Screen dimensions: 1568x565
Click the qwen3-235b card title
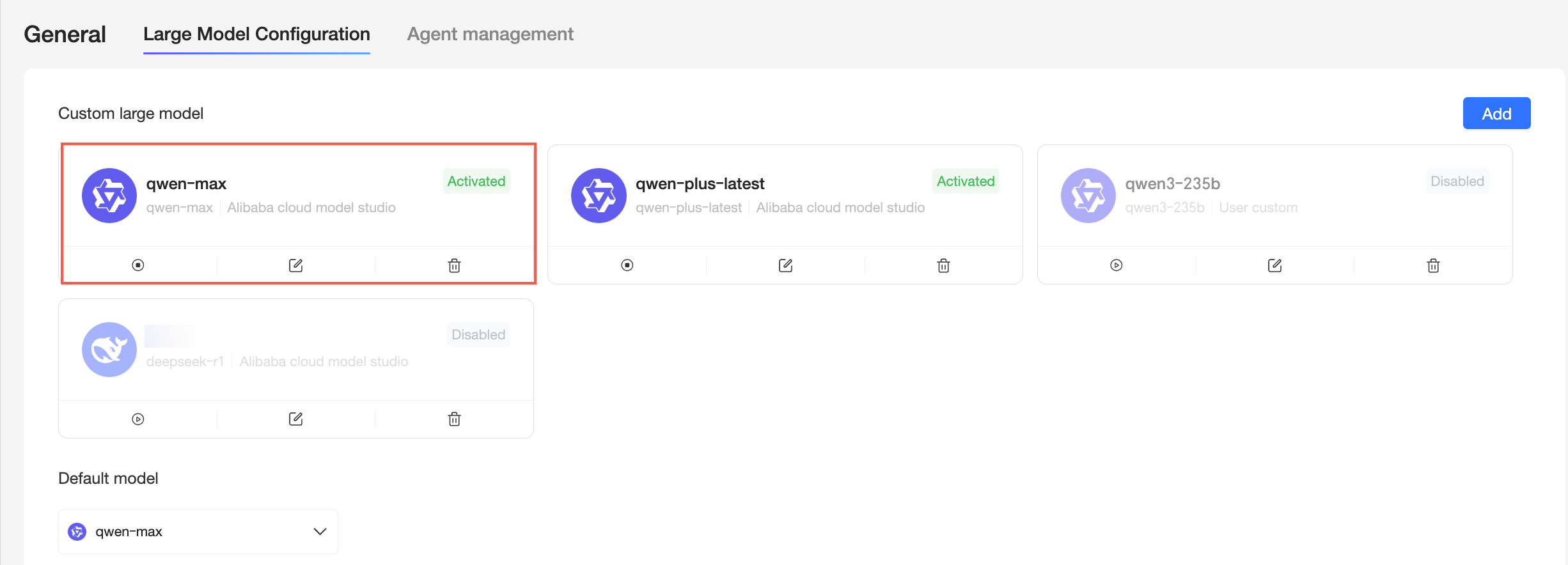click(1173, 184)
